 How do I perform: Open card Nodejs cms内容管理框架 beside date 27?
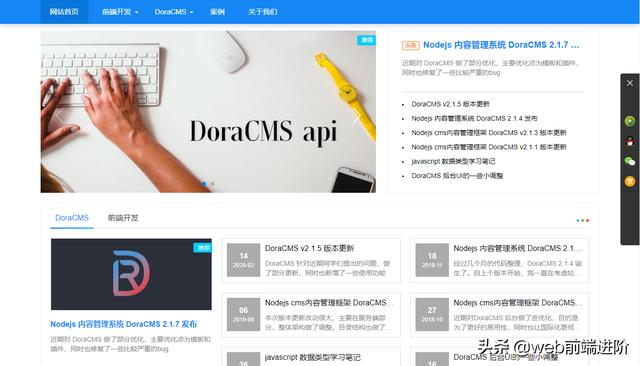518,303
